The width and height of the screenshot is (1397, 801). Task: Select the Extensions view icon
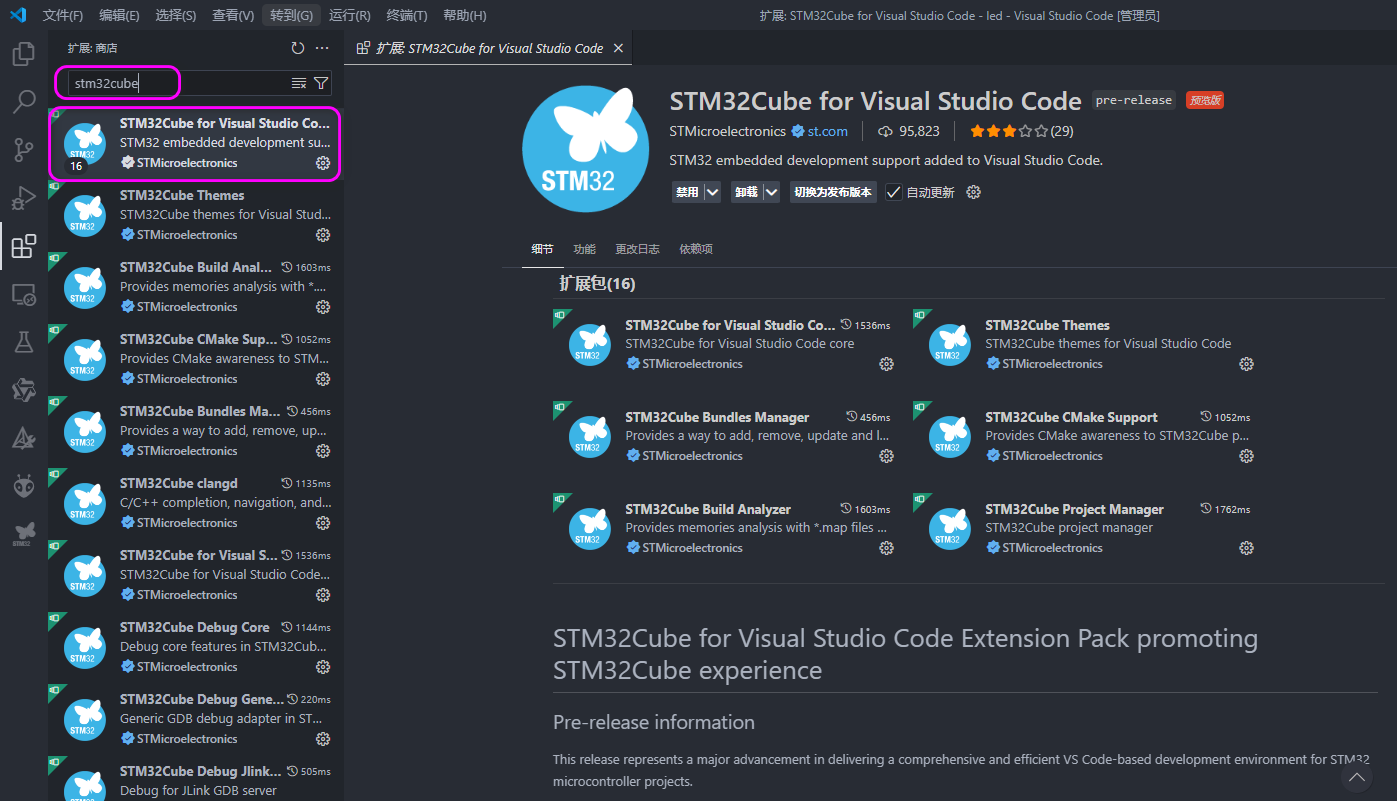pyautogui.click(x=24, y=246)
